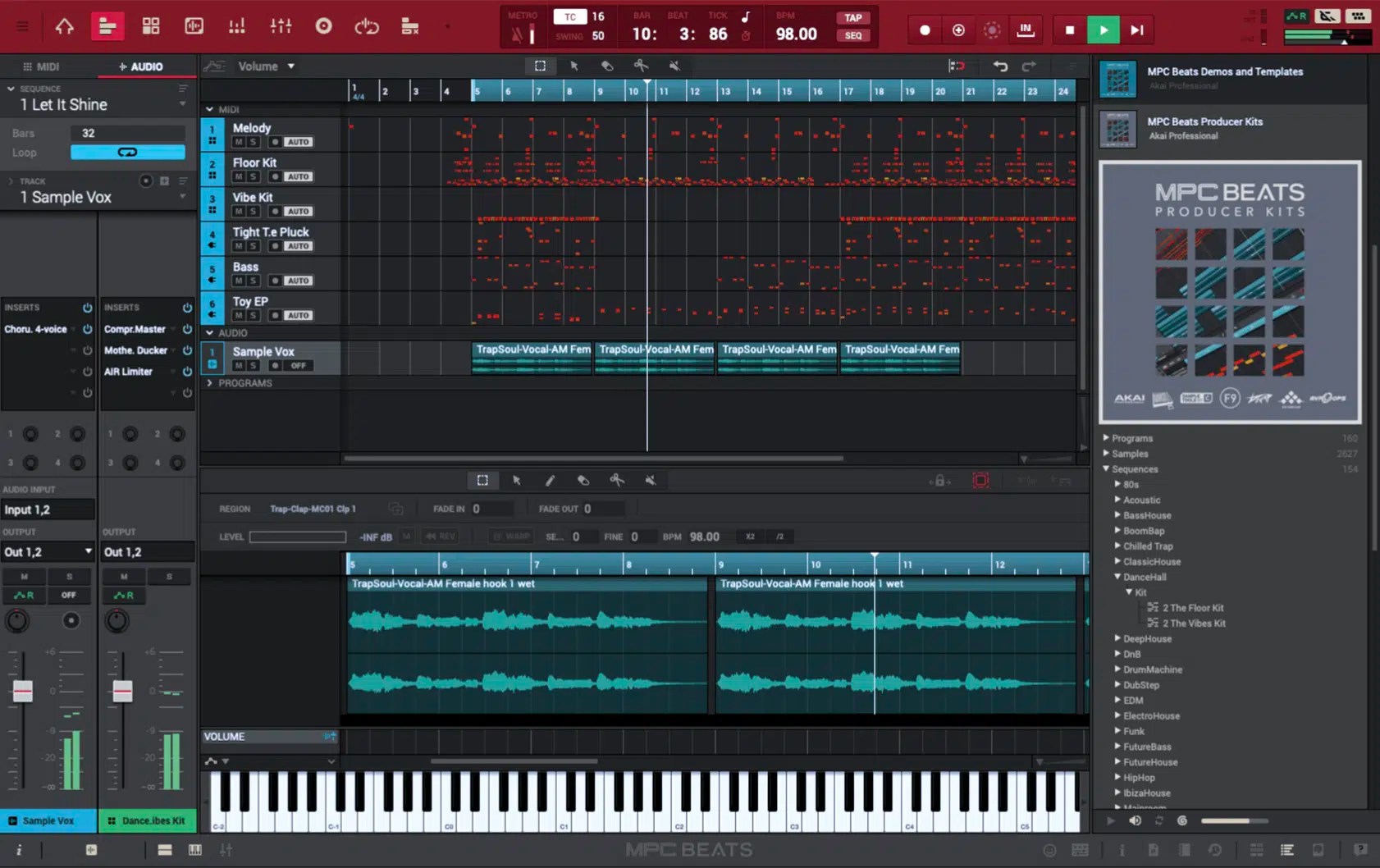Collapse the DanceHall folder in the browser
1380x868 pixels.
pyautogui.click(x=1117, y=577)
